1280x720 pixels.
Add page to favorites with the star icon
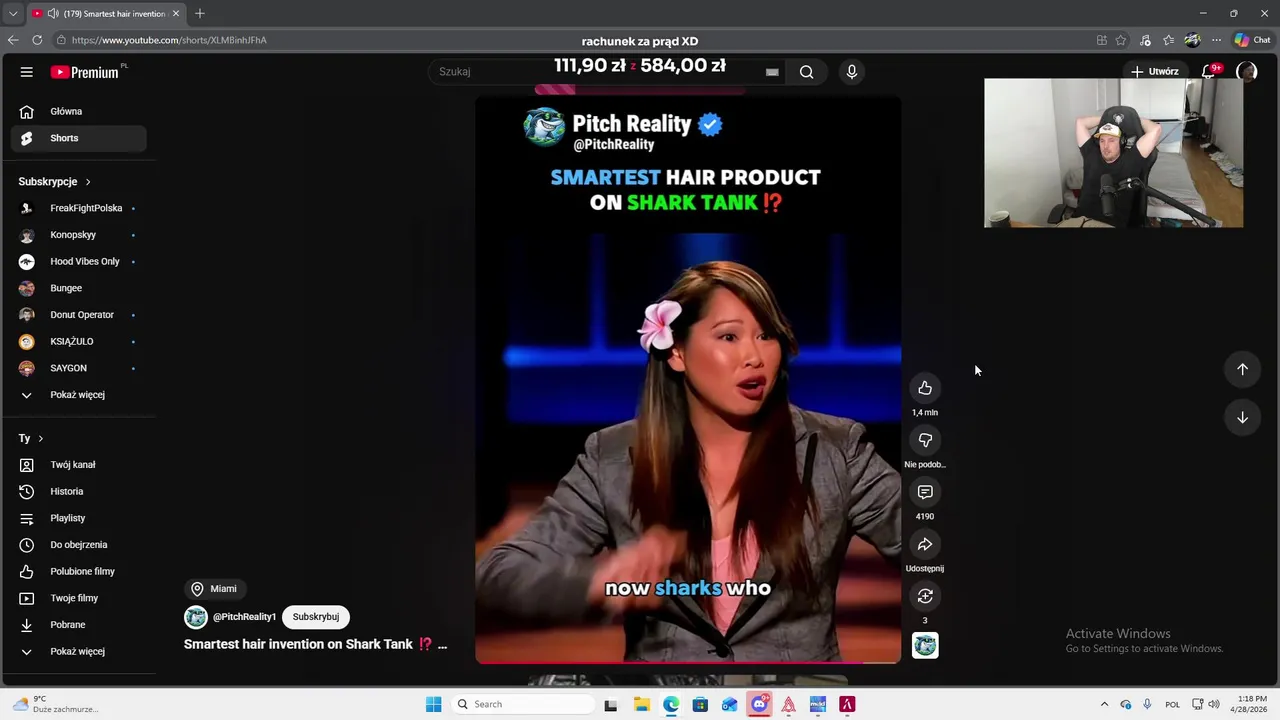click(1121, 40)
